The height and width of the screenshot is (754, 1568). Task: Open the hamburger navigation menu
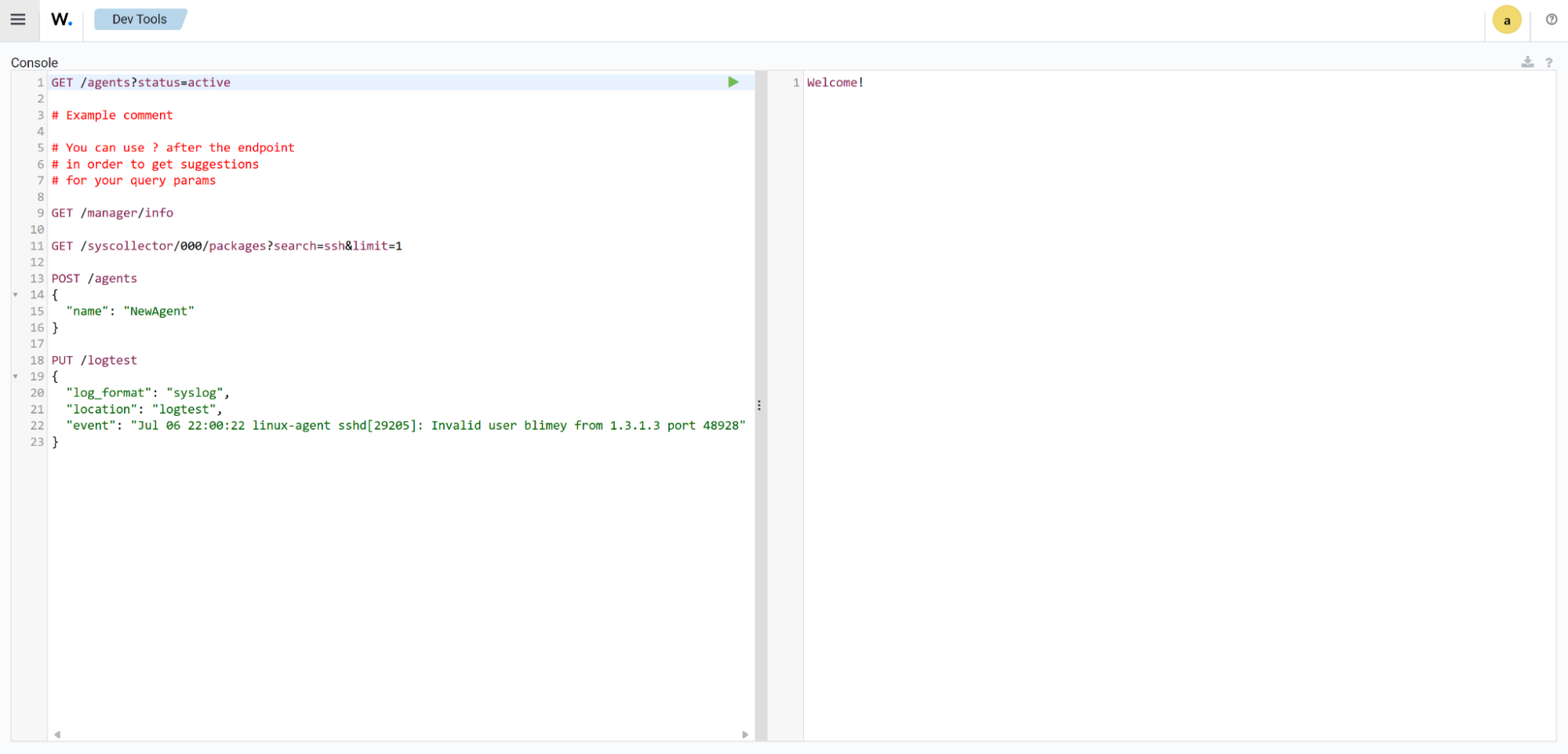(x=18, y=20)
